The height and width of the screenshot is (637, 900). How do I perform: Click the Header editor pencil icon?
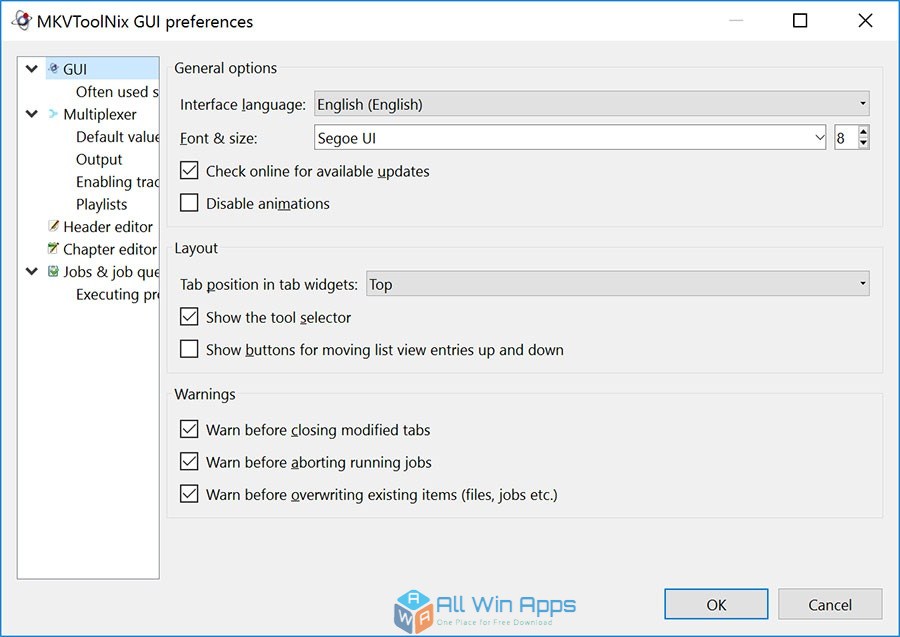click(x=53, y=226)
